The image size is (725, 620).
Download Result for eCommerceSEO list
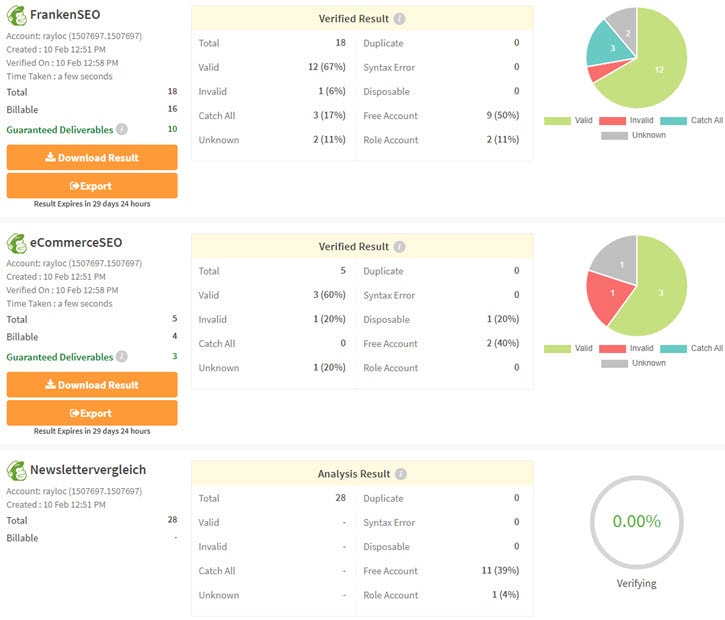pos(92,385)
